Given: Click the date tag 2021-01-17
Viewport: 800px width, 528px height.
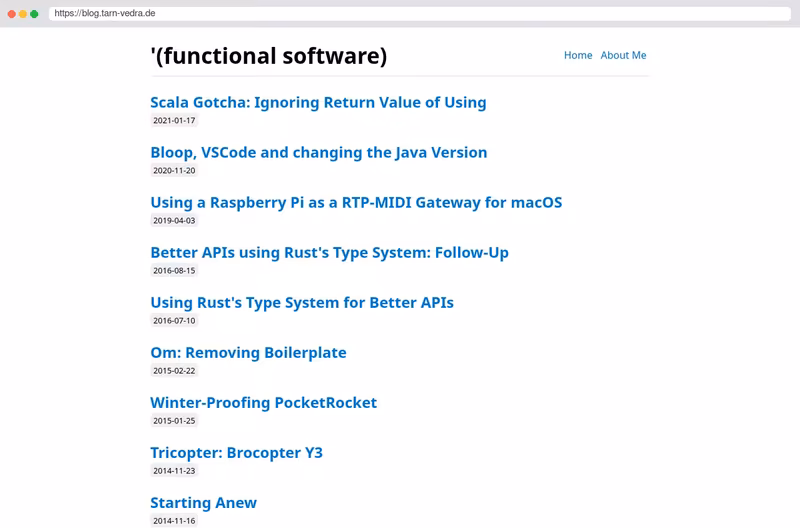Looking at the screenshot, I should click(x=174, y=120).
